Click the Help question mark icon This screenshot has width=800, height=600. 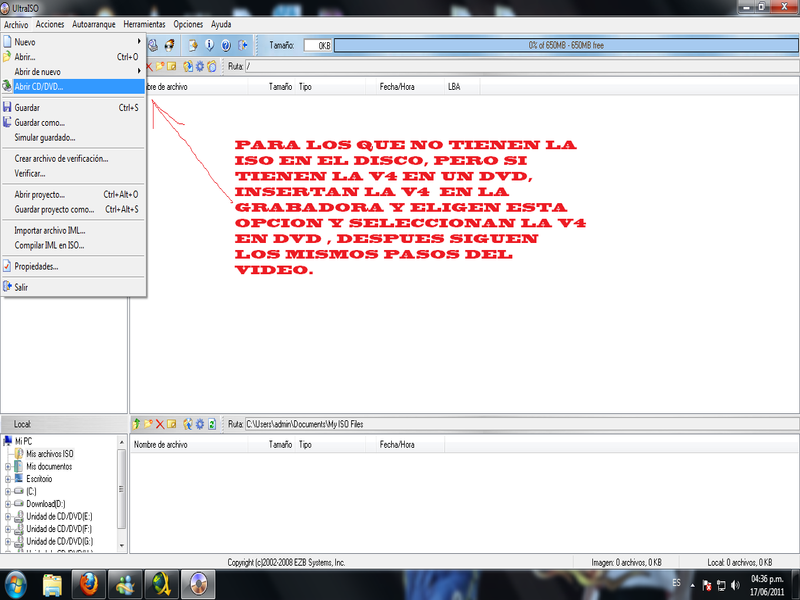tap(226, 45)
